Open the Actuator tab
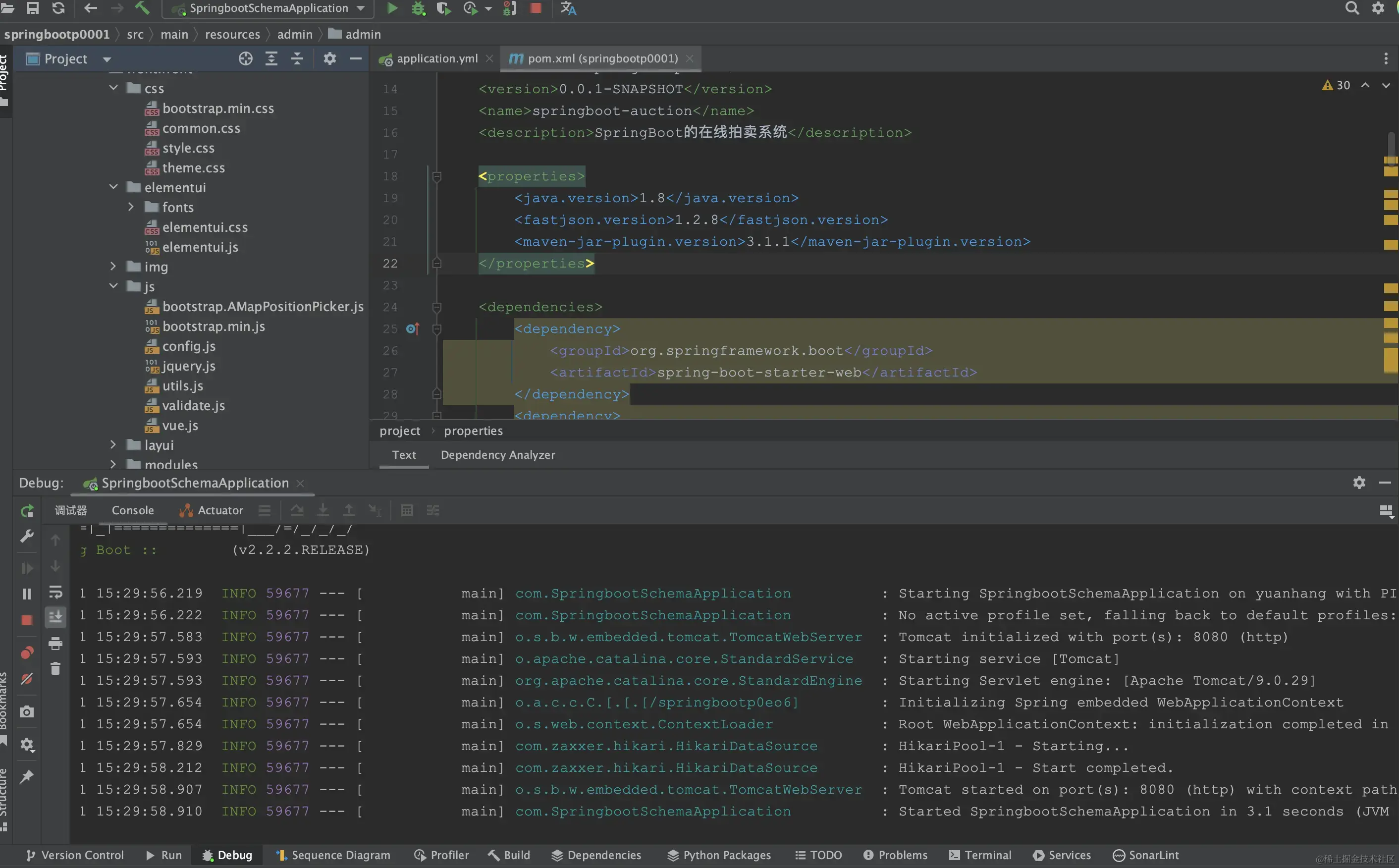Viewport: 1399px width, 868px height. tap(212, 510)
